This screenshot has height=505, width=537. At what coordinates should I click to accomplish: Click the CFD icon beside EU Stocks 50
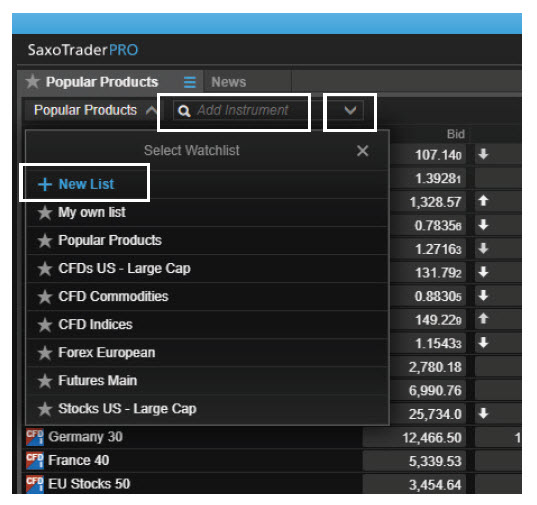[35, 484]
